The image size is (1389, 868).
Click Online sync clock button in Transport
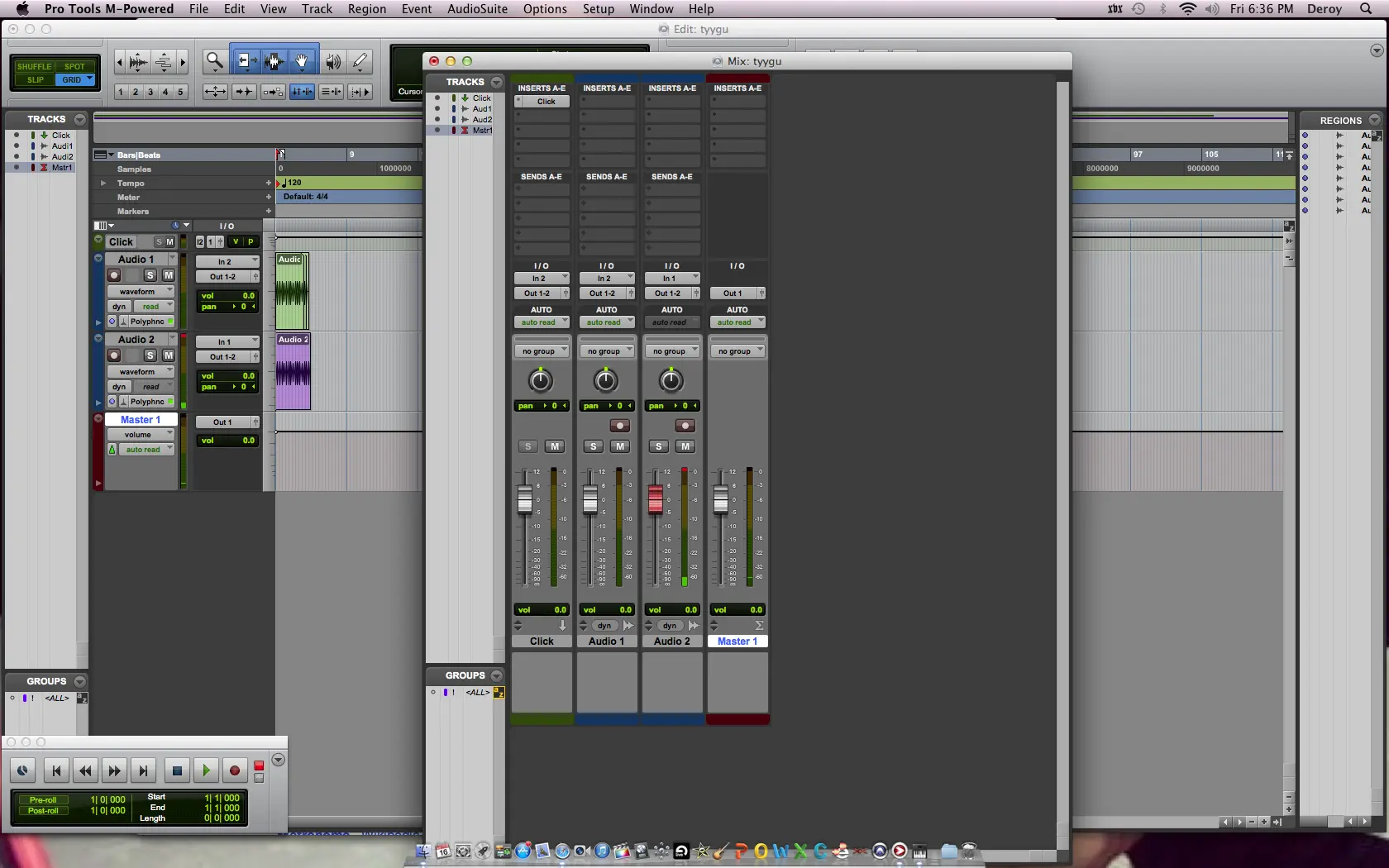click(22, 770)
